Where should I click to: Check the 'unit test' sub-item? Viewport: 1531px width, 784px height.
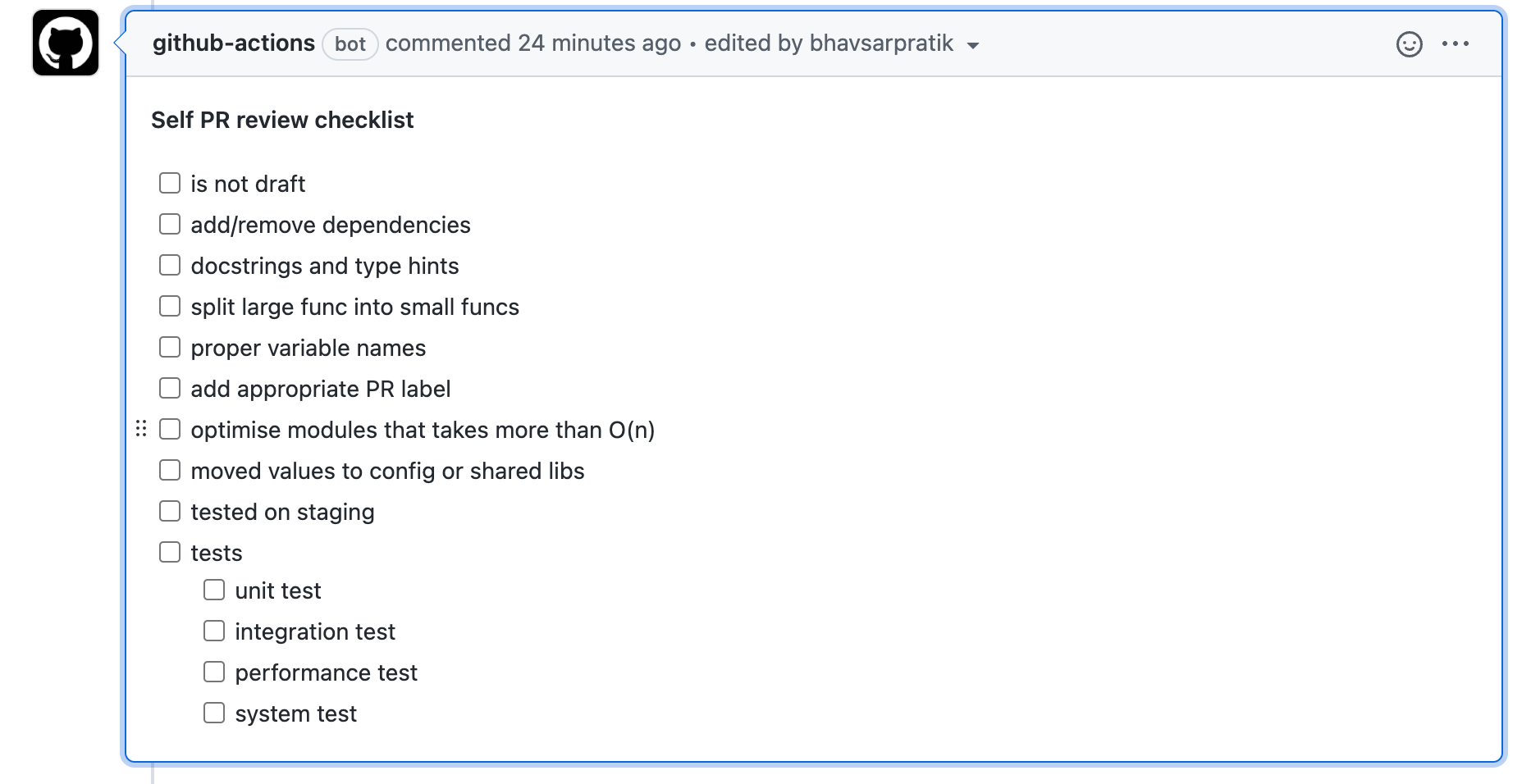213,589
